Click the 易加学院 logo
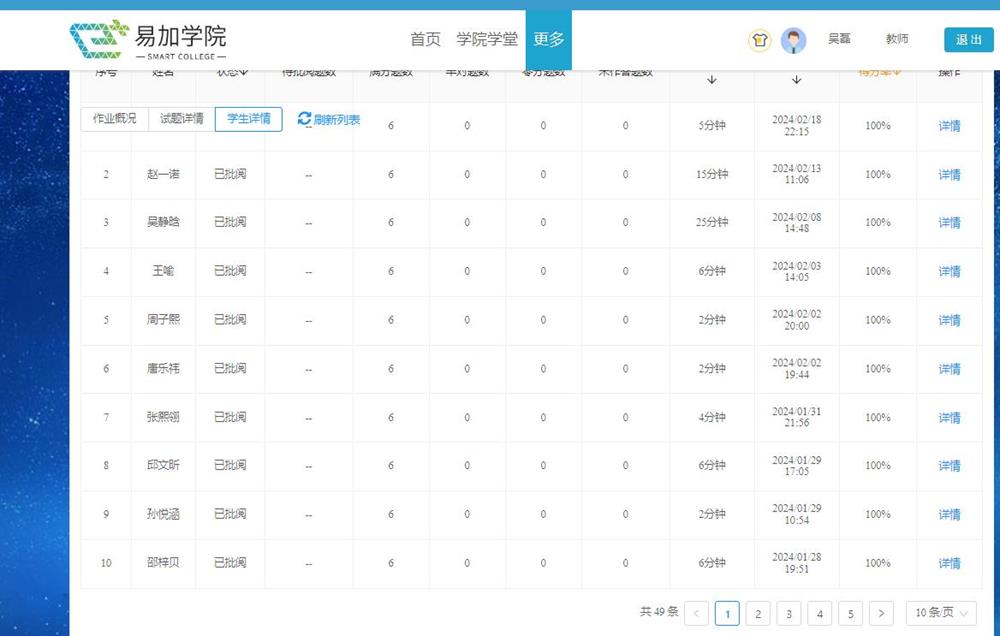 click(x=148, y=40)
